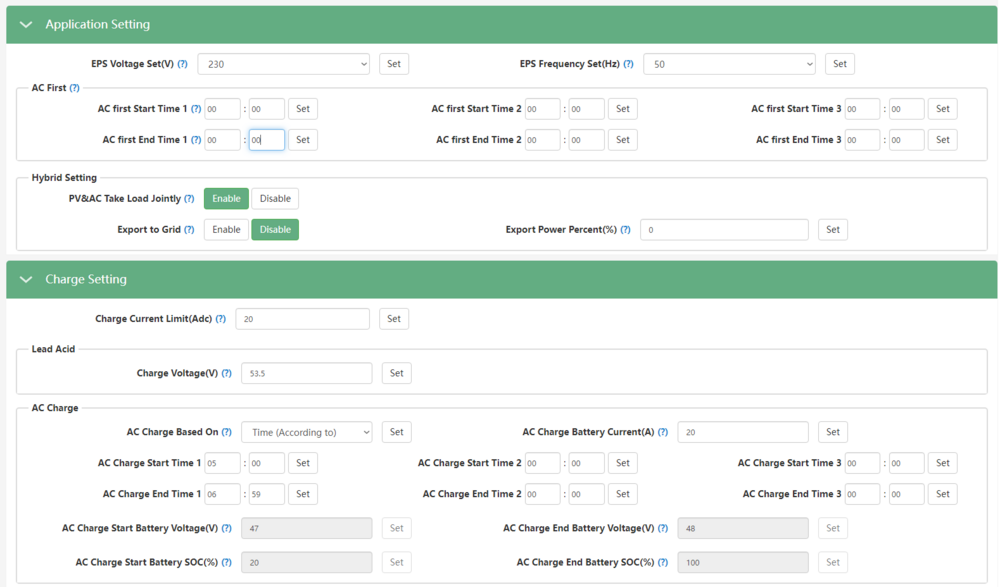The width and height of the screenshot is (1000, 587).
Task: Open the AC Charge Based On dropdown
Action: tap(306, 432)
